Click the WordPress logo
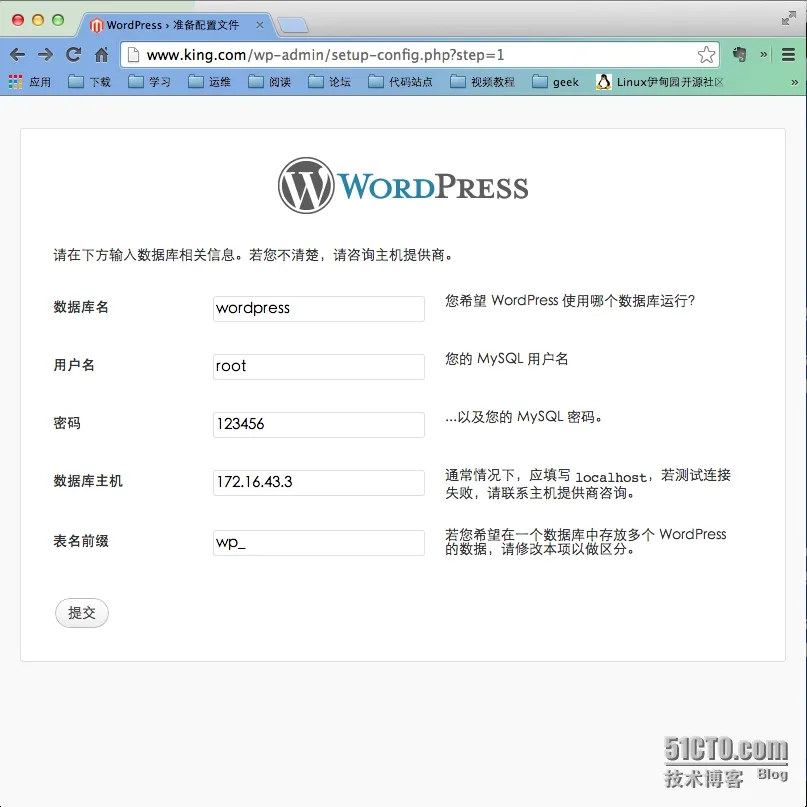This screenshot has width=807, height=807. 403,186
